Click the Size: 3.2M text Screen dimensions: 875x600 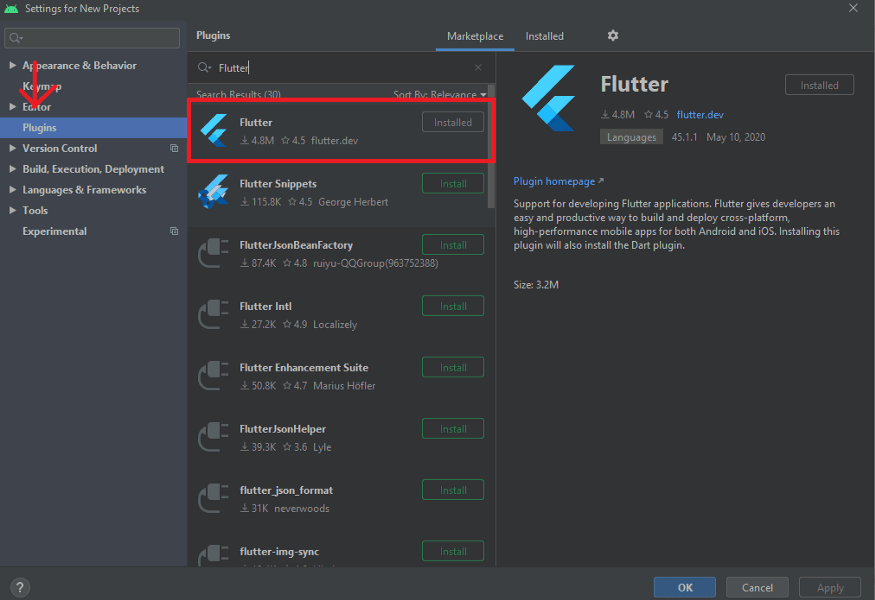(x=536, y=285)
